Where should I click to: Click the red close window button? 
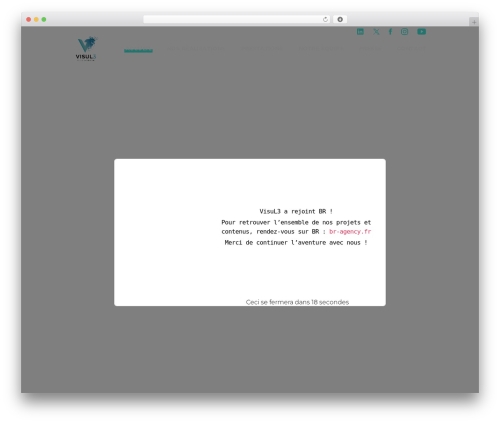[x=29, y=19]
